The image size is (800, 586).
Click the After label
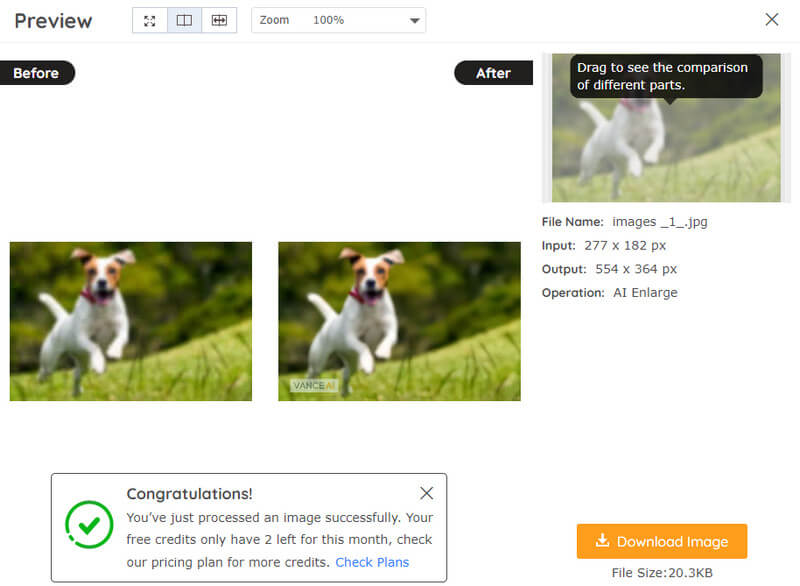[x=493, y=73]
